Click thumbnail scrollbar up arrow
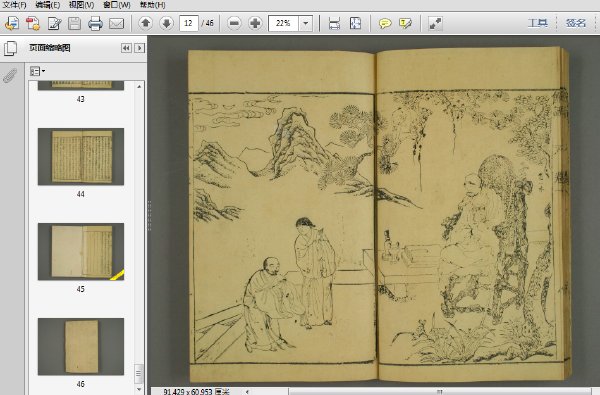This screenshot has height=395, width=600. (139, 87)
